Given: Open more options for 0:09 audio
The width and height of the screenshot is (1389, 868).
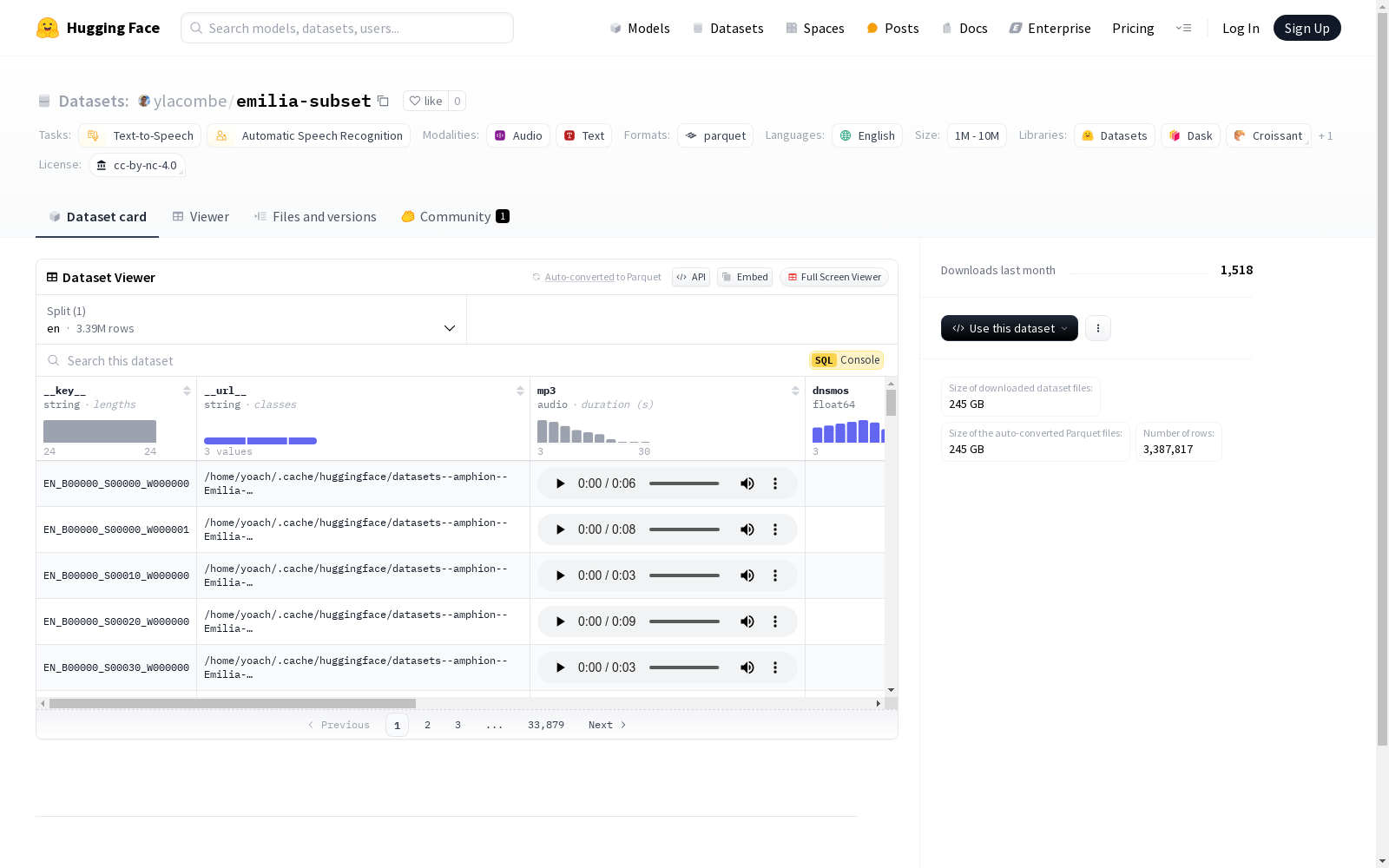Looking at the screenshot, I should tap(775, 621).
